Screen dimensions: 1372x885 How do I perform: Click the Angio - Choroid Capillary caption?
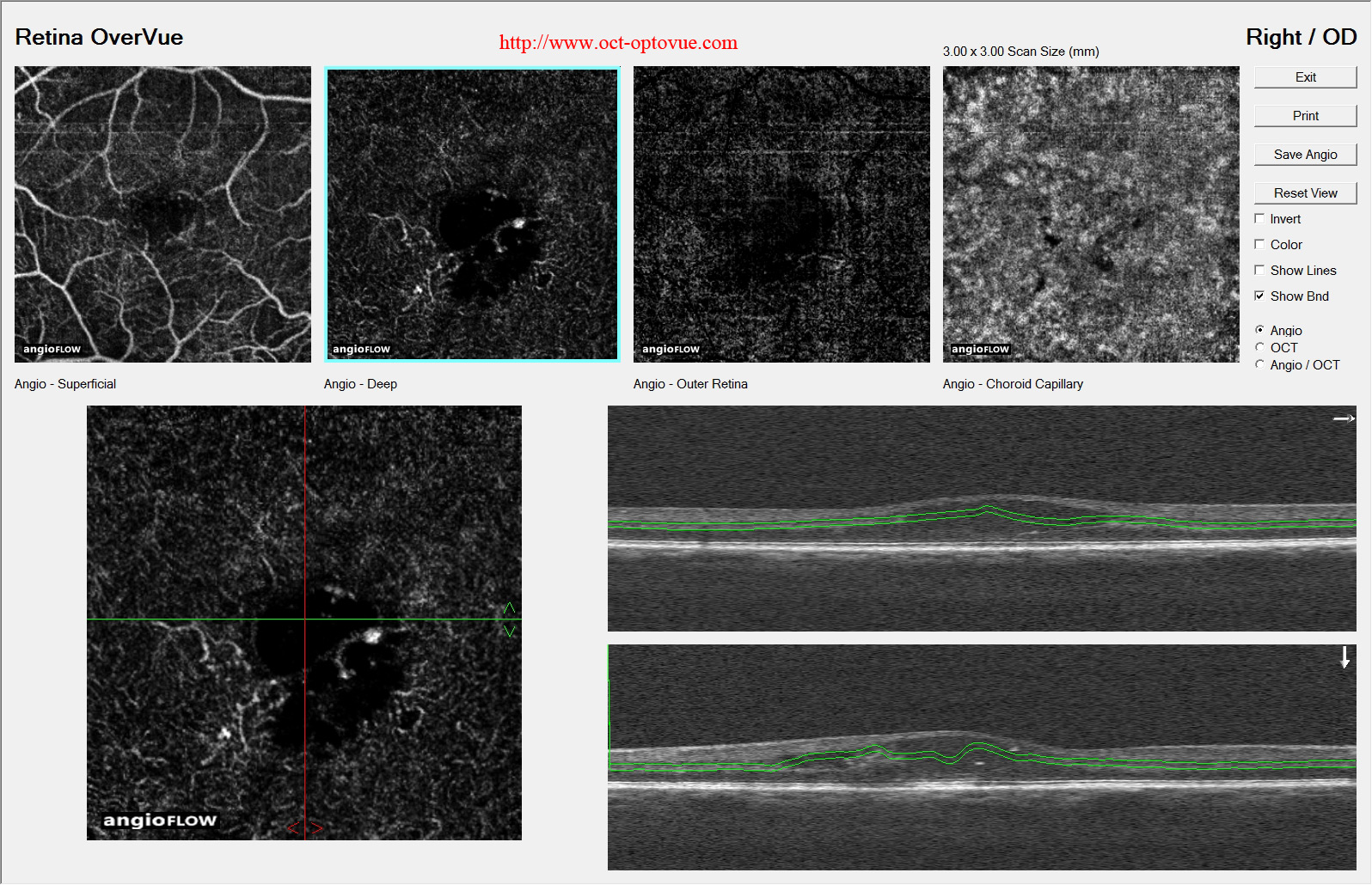(1013, 384)
